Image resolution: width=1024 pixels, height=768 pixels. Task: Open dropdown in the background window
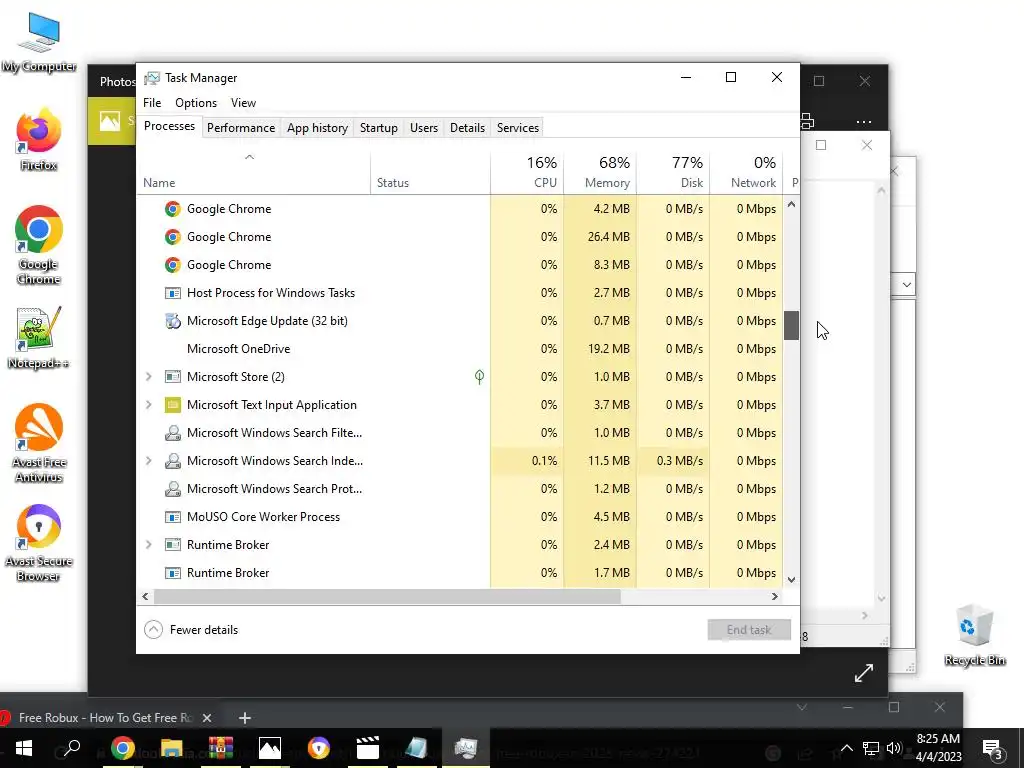point(906,285)
